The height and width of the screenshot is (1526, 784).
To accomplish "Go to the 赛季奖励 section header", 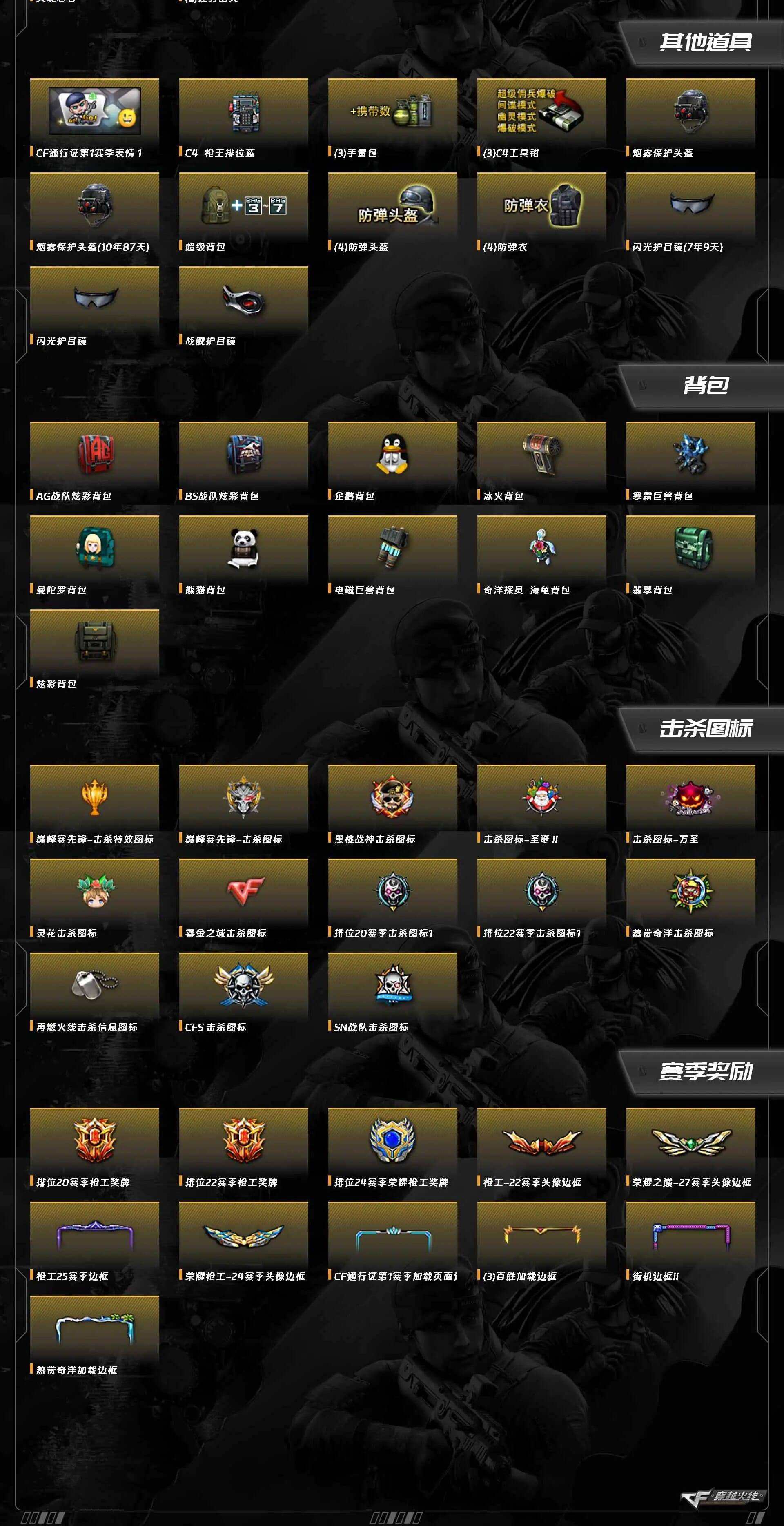I will [706, 1072].
